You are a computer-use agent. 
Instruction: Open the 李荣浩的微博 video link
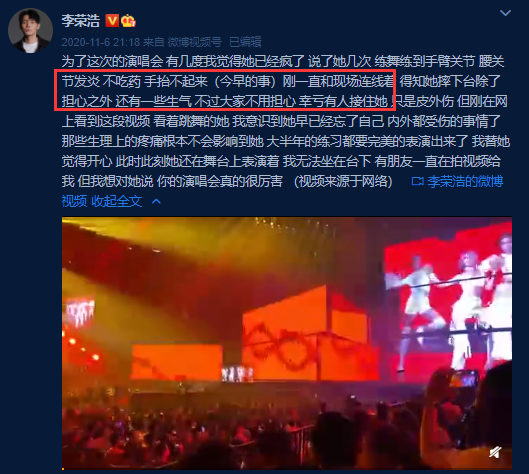tap(465, 182)
